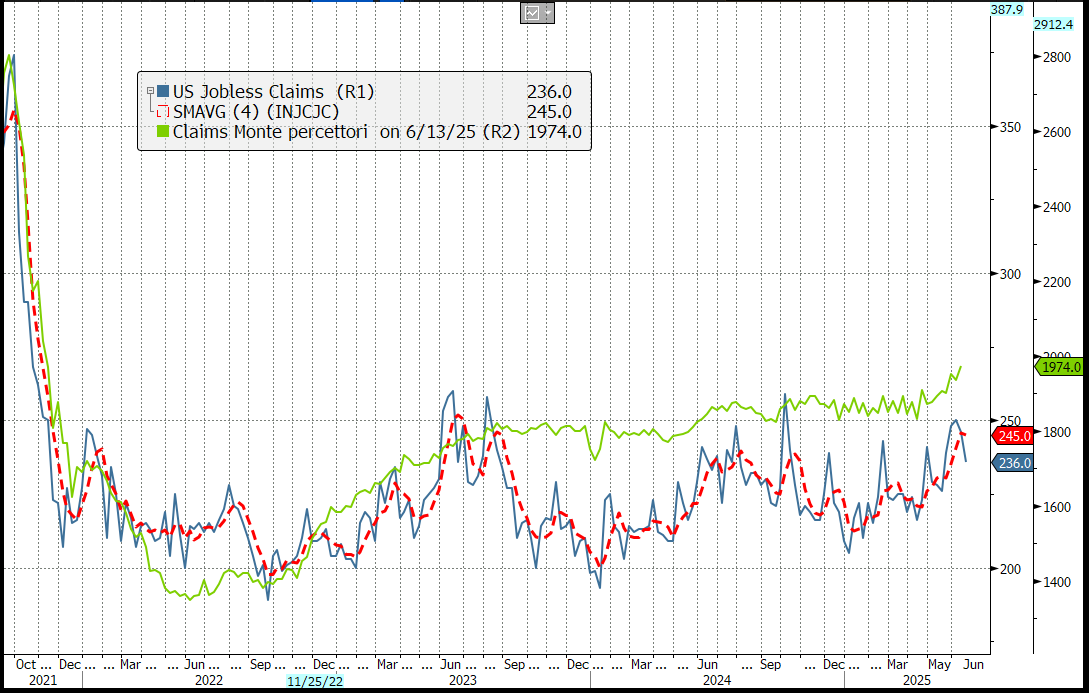
Task: Click green Claims Monte percettori legend swatch
Action: [x=163, y=131]
